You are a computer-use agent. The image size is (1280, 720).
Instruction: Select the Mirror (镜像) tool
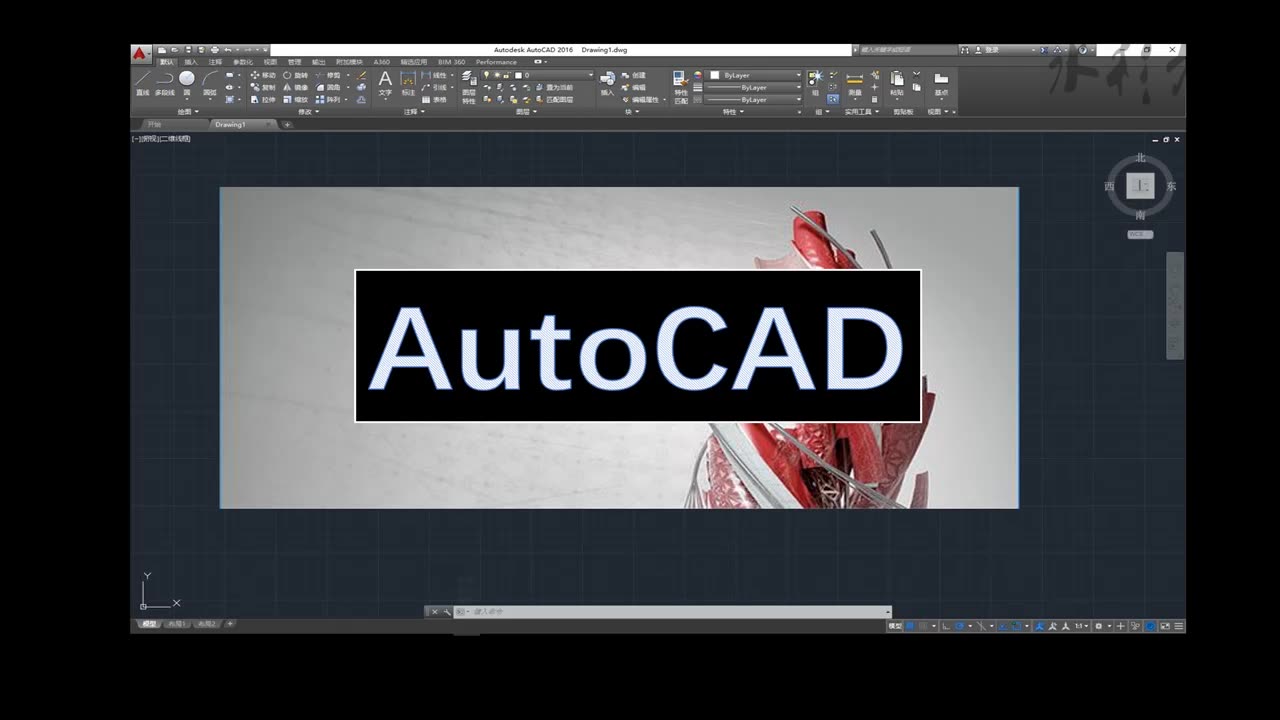pos(300,89)
